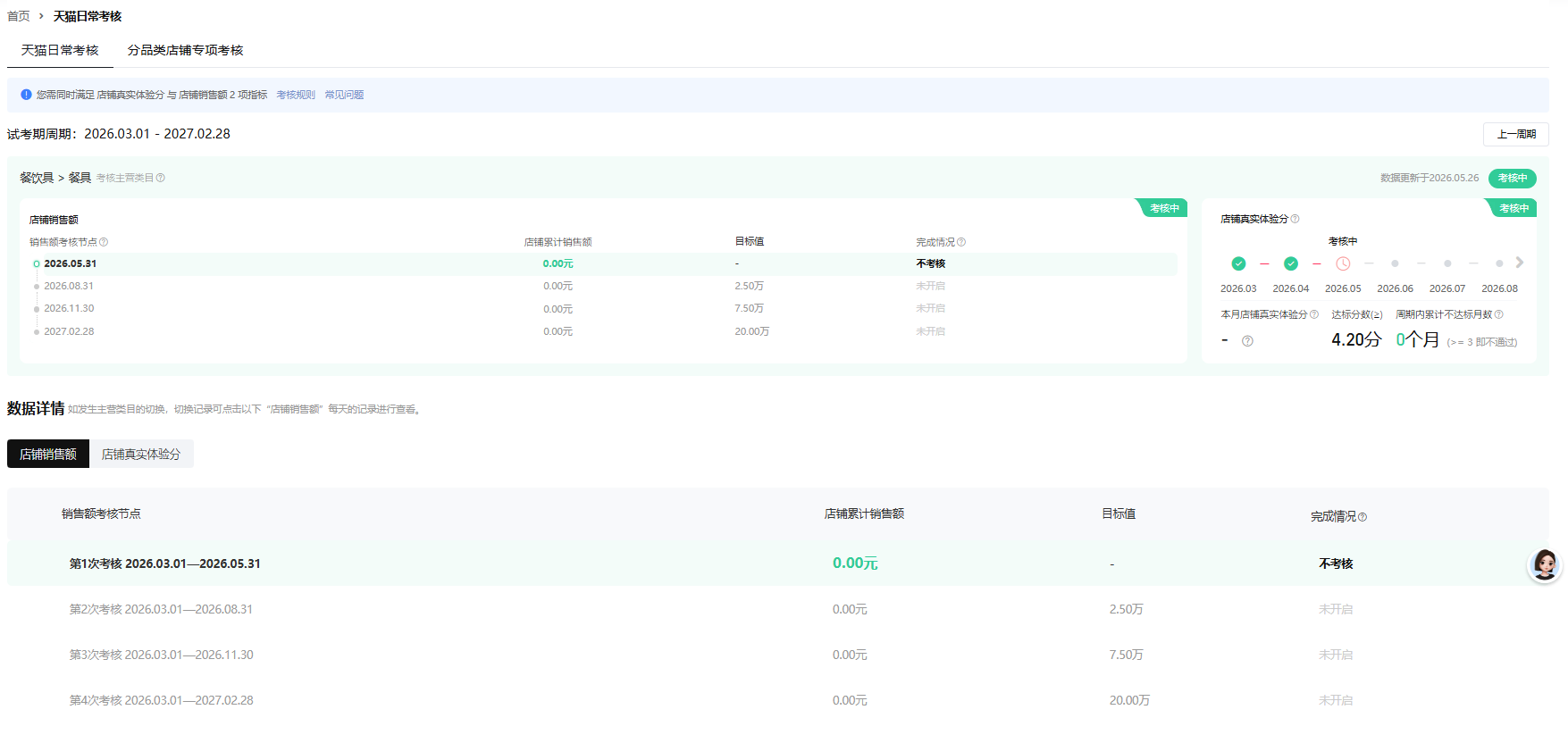The width and height of the screenshot is (1568, 743).
Task: Click the 0个月 不达标月数 value
Action: click(1418, 339)
